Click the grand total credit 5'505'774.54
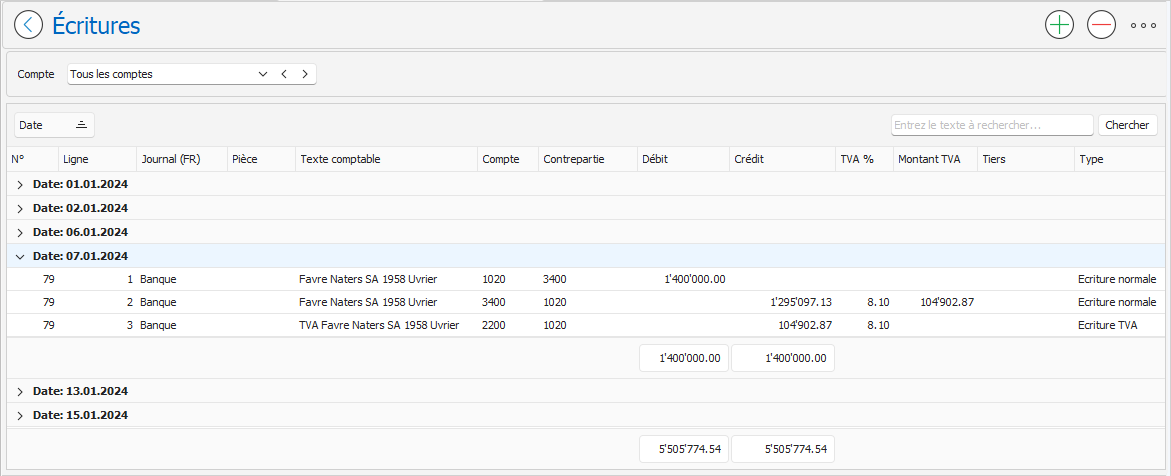The height and width of the screenshot is (476, 1171). (x=783, y=449)
